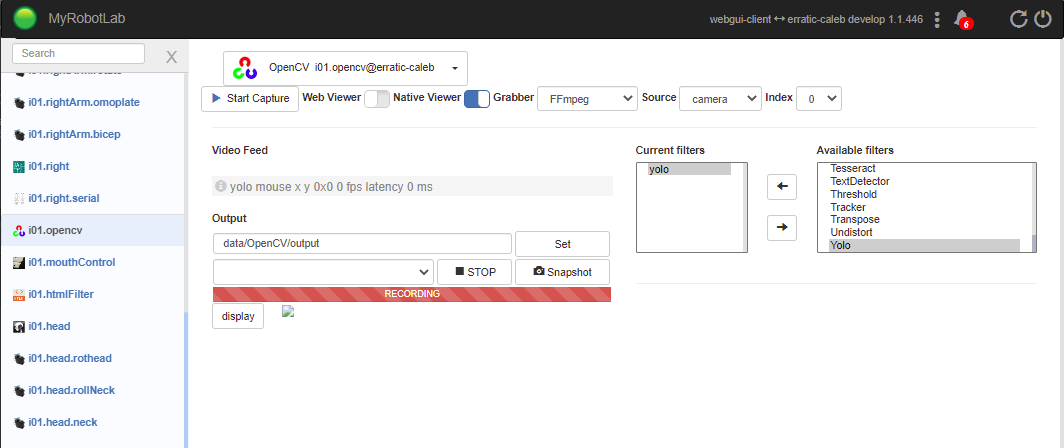Open the camera Index dropdown
The height and width of the screenshot is (448, 1064).
[818, 98]
